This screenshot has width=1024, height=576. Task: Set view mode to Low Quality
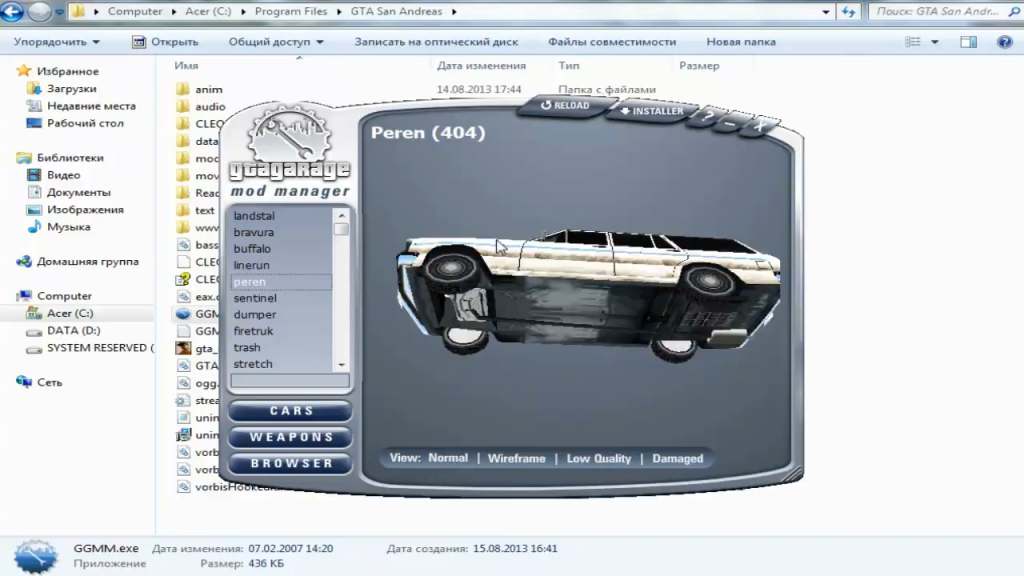[599, 458]
